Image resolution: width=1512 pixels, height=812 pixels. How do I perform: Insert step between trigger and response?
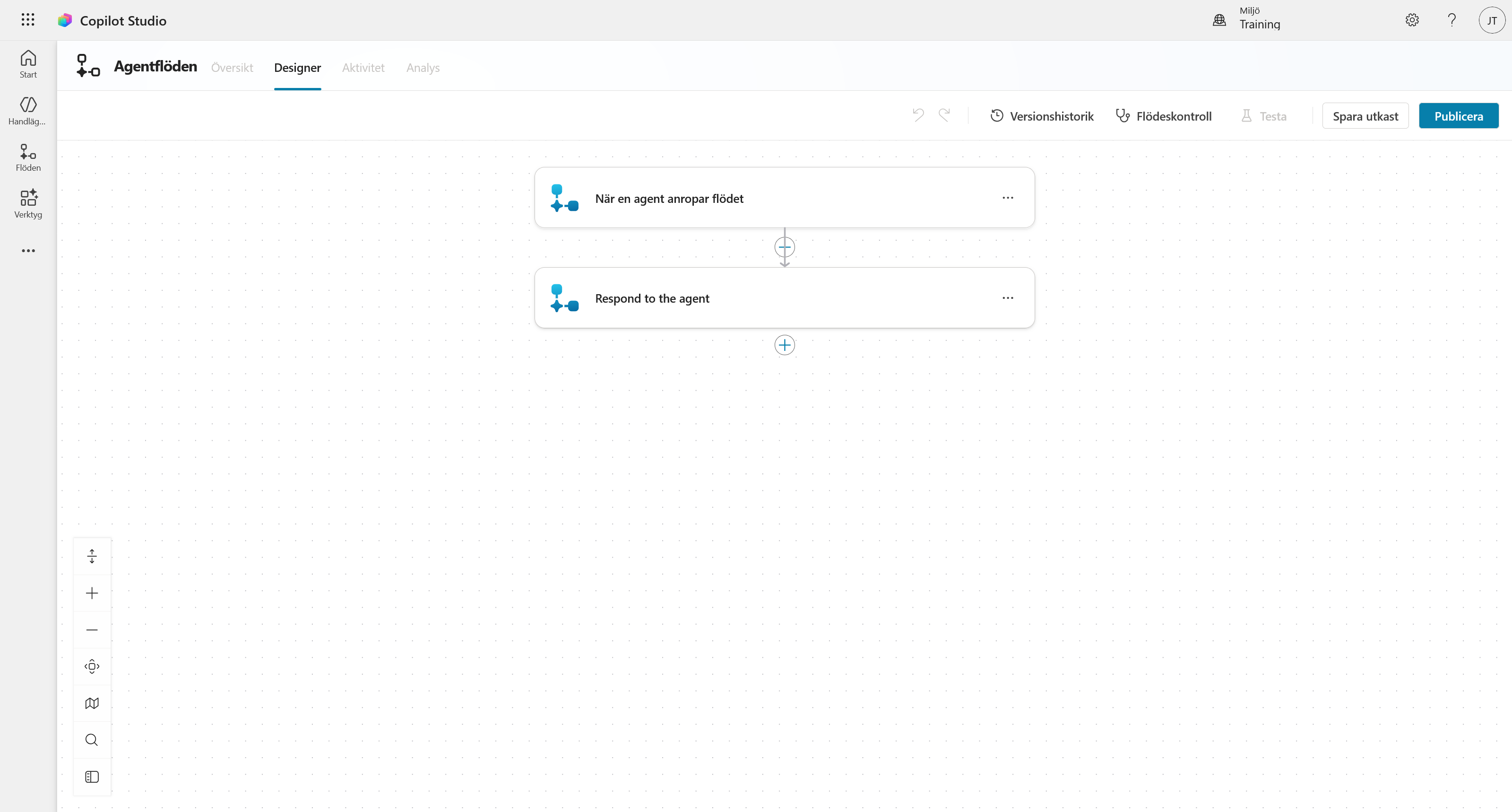tap(785, 247)
